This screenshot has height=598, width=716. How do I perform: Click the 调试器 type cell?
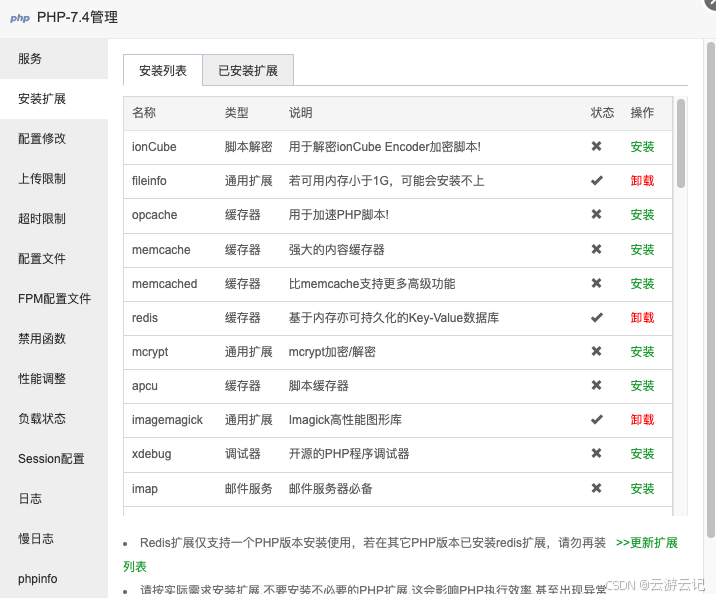pos(242,454)
